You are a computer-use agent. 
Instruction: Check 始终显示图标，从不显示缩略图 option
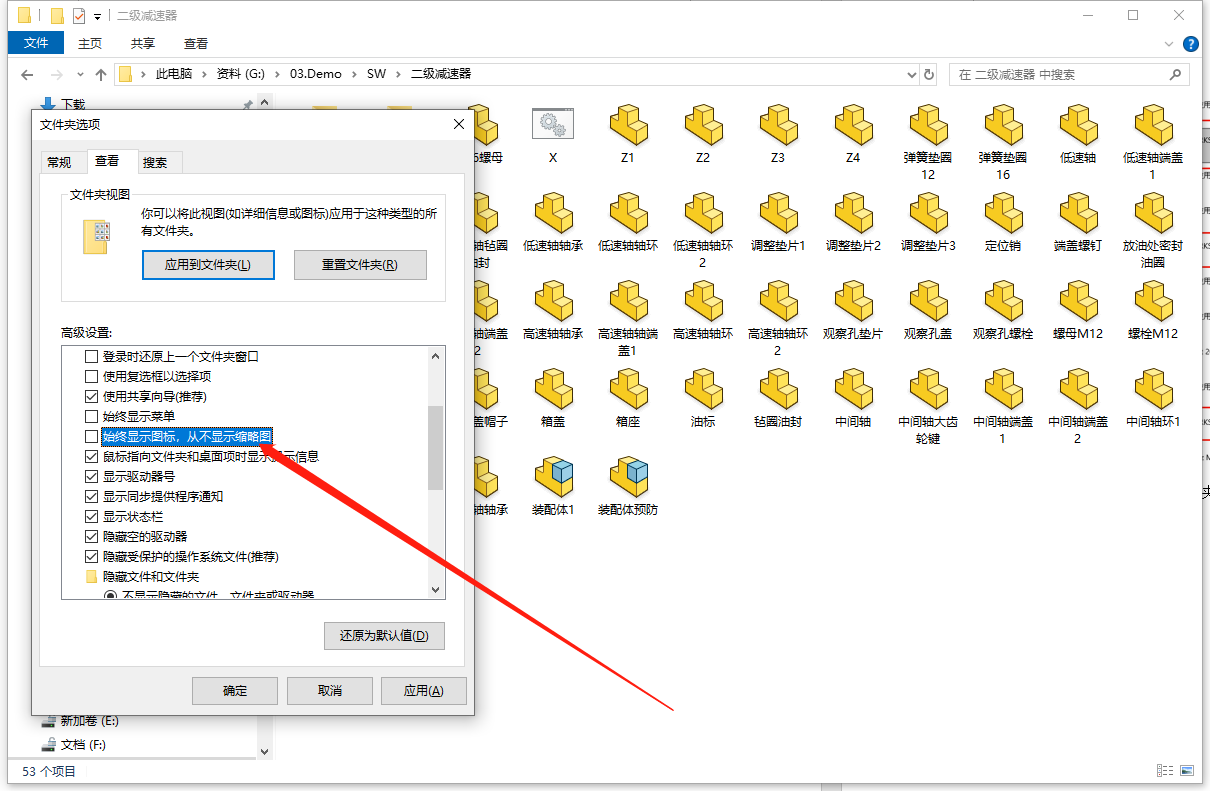click(x=91, y=436)
